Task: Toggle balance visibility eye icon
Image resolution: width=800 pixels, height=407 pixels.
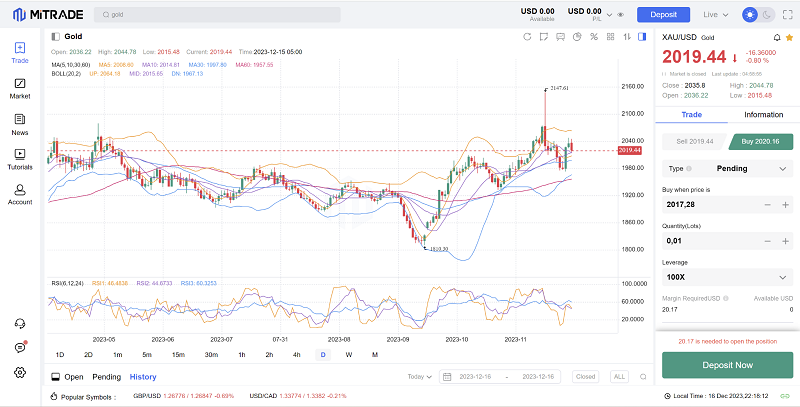Action: click(x=621, y=15)
